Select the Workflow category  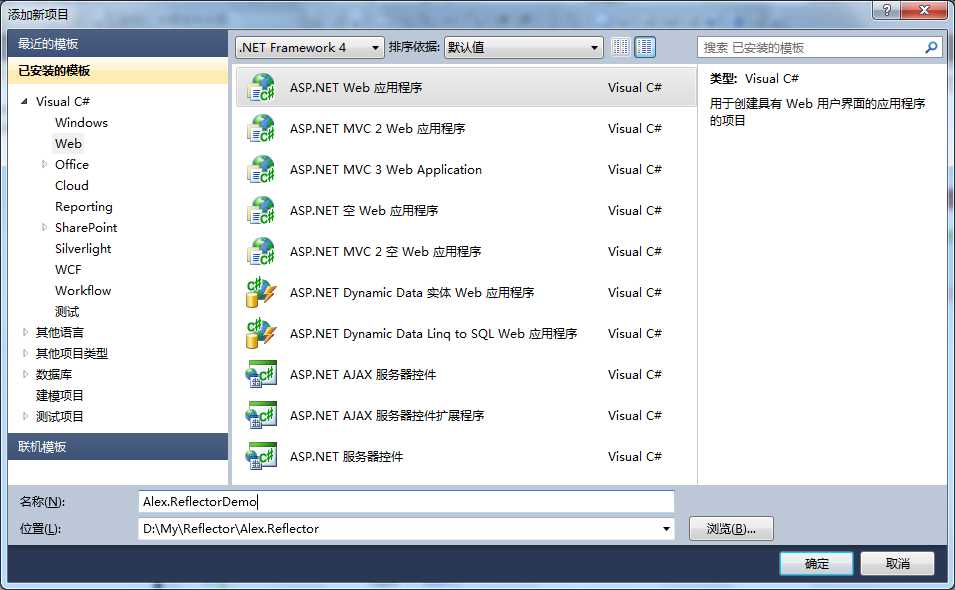pyautogui.click(x=83, y=290)
